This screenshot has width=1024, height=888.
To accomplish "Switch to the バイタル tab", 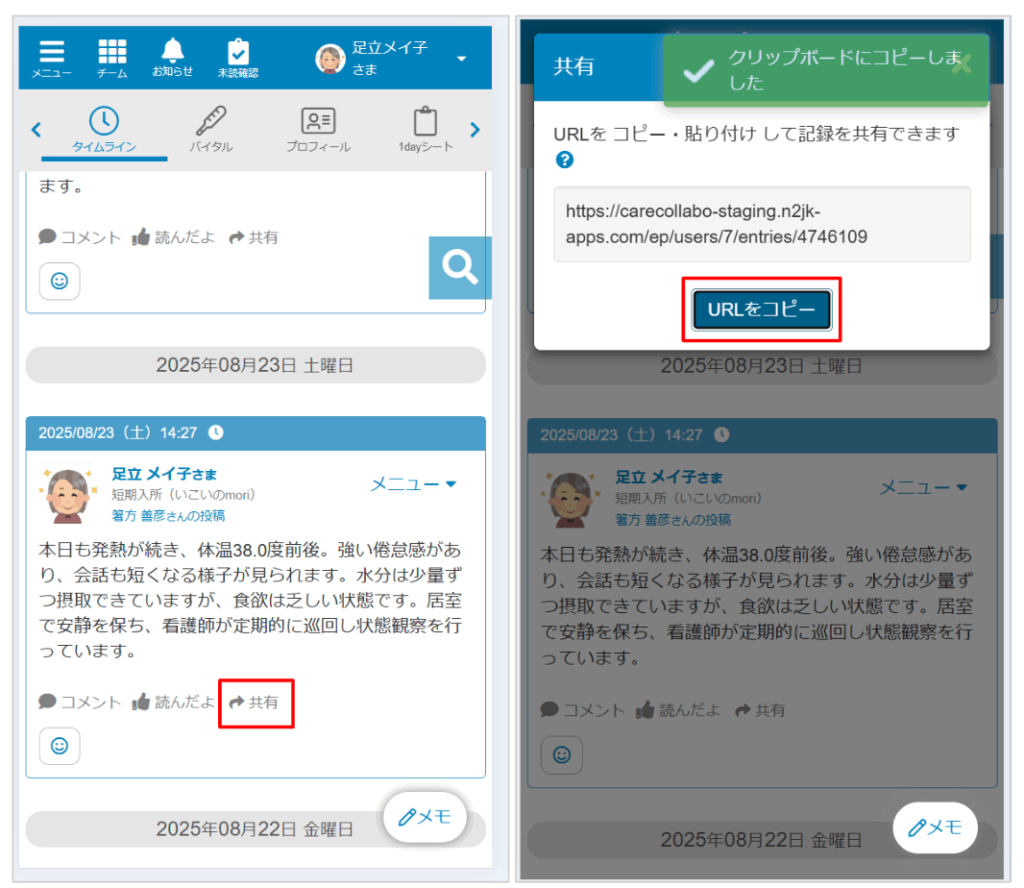I will (x=211, y=129).
